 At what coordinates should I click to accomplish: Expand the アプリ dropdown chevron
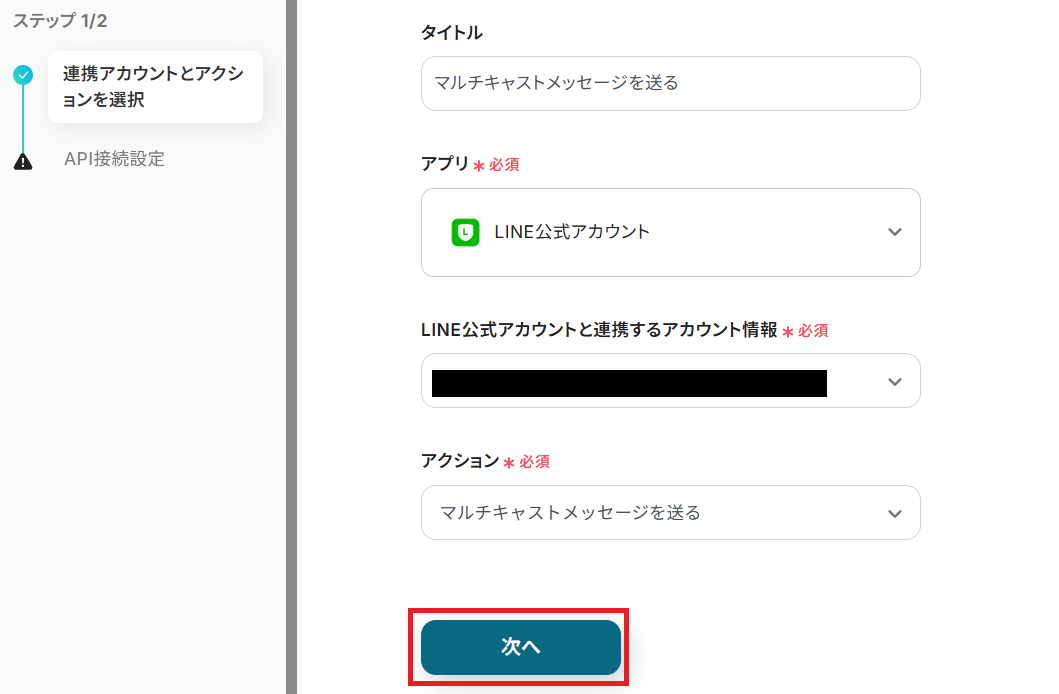tap(894, 232)
